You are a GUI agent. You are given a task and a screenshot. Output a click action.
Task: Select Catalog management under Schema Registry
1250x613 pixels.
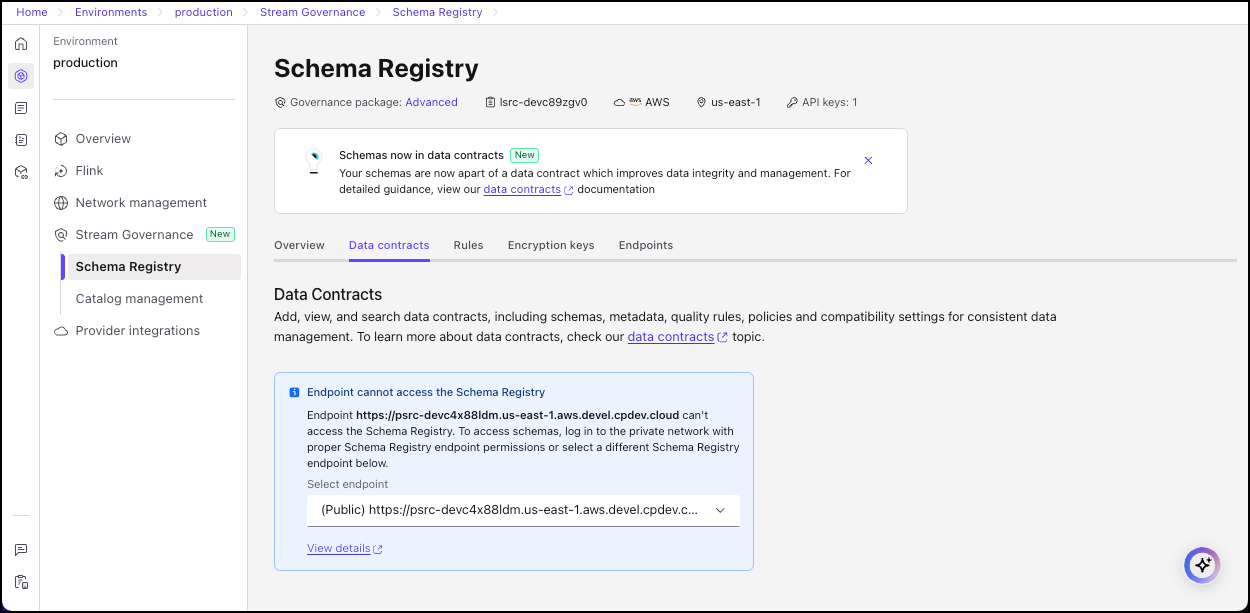pos(138,298)
